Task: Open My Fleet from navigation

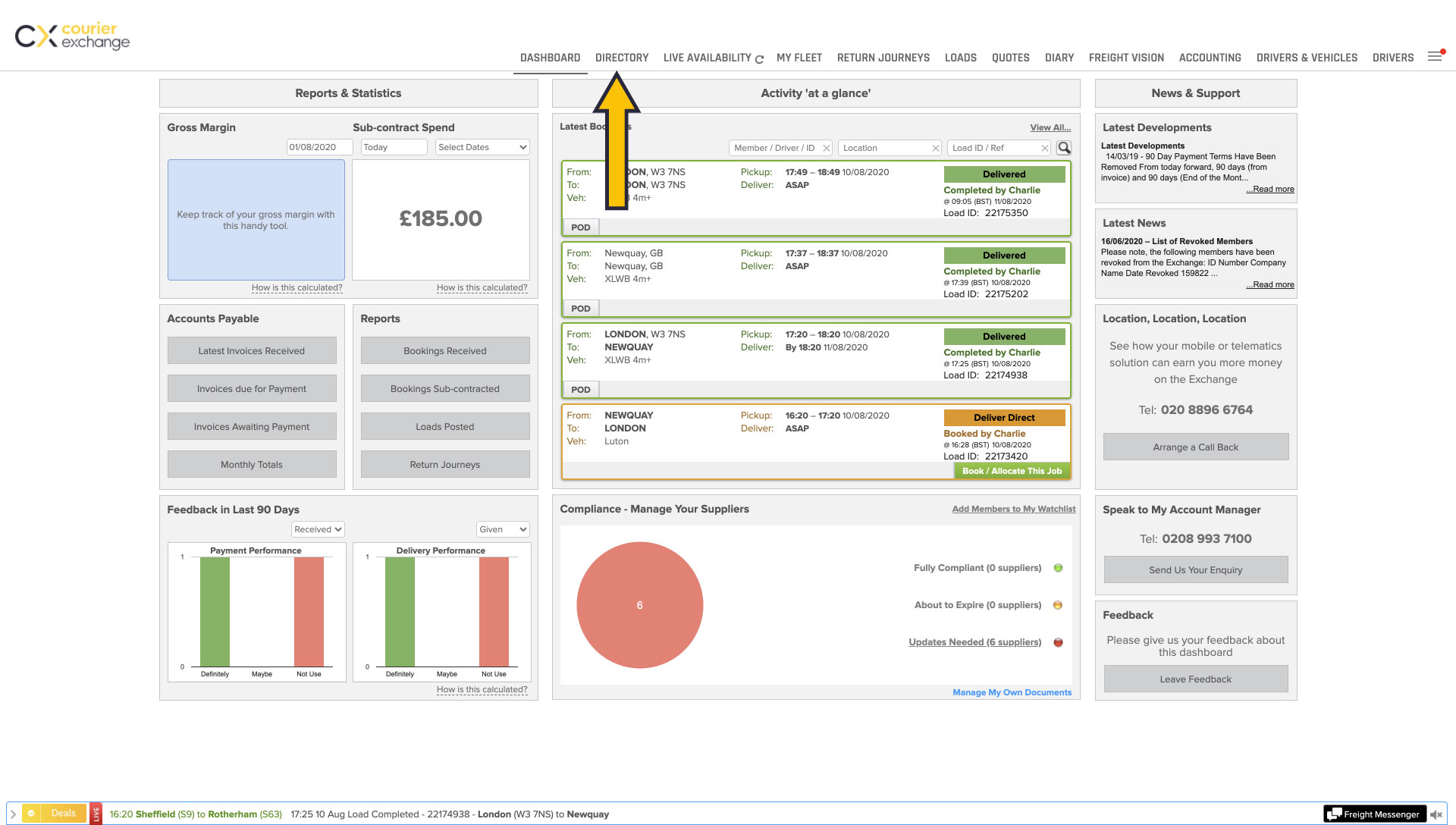Action: [799, 58]
